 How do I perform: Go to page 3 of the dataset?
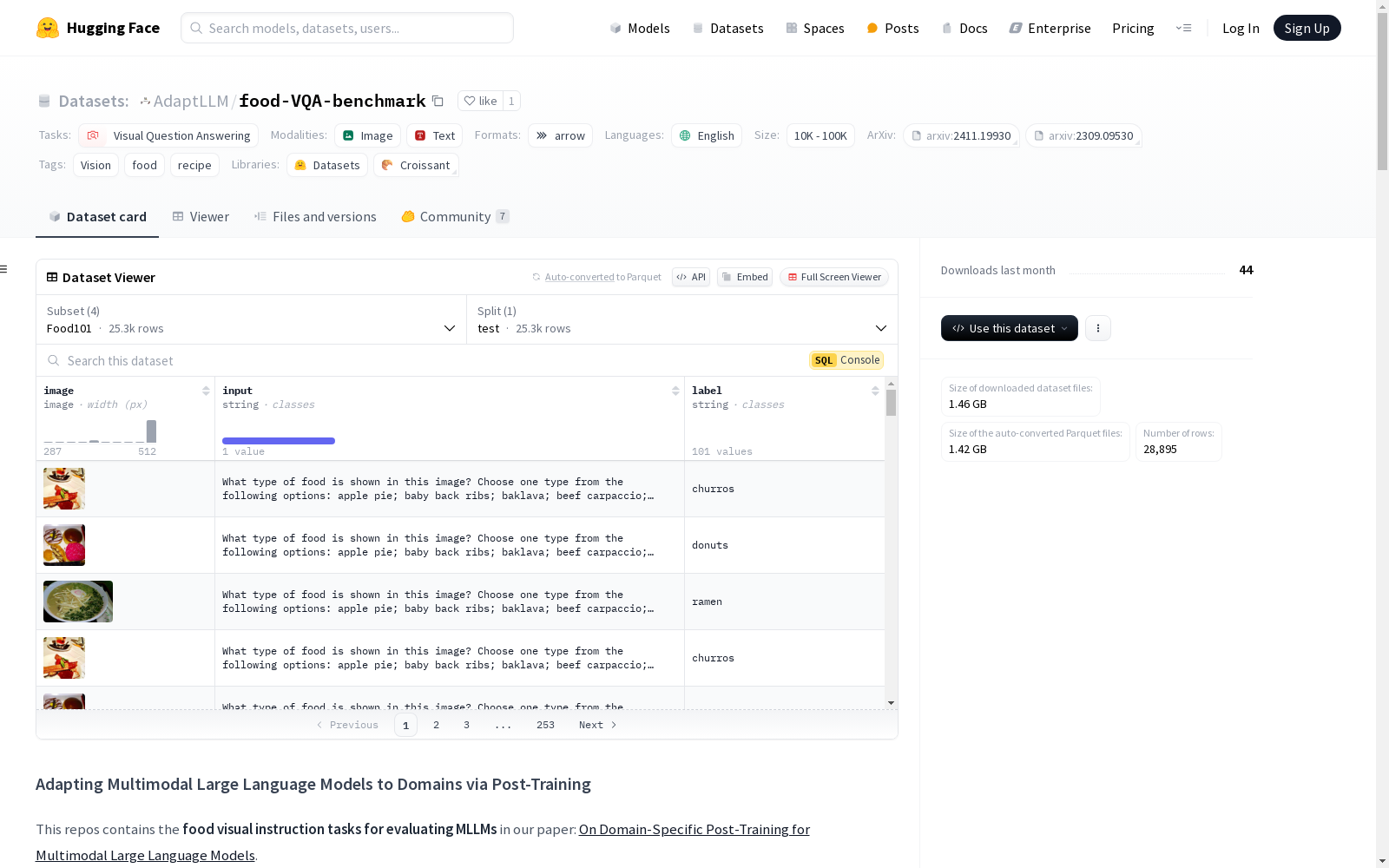coord(466,725)
